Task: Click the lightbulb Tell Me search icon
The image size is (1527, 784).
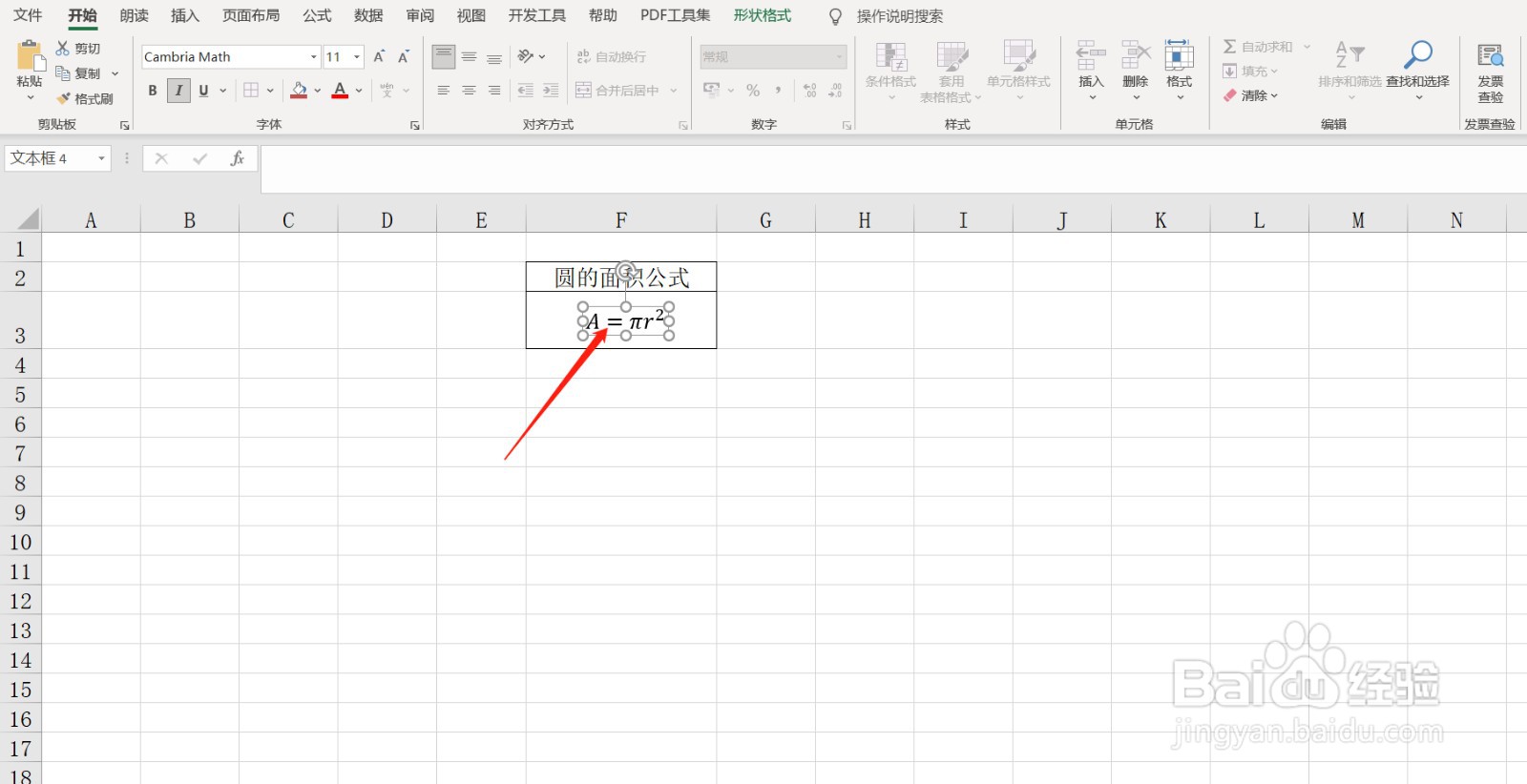Action: (835, 16)
